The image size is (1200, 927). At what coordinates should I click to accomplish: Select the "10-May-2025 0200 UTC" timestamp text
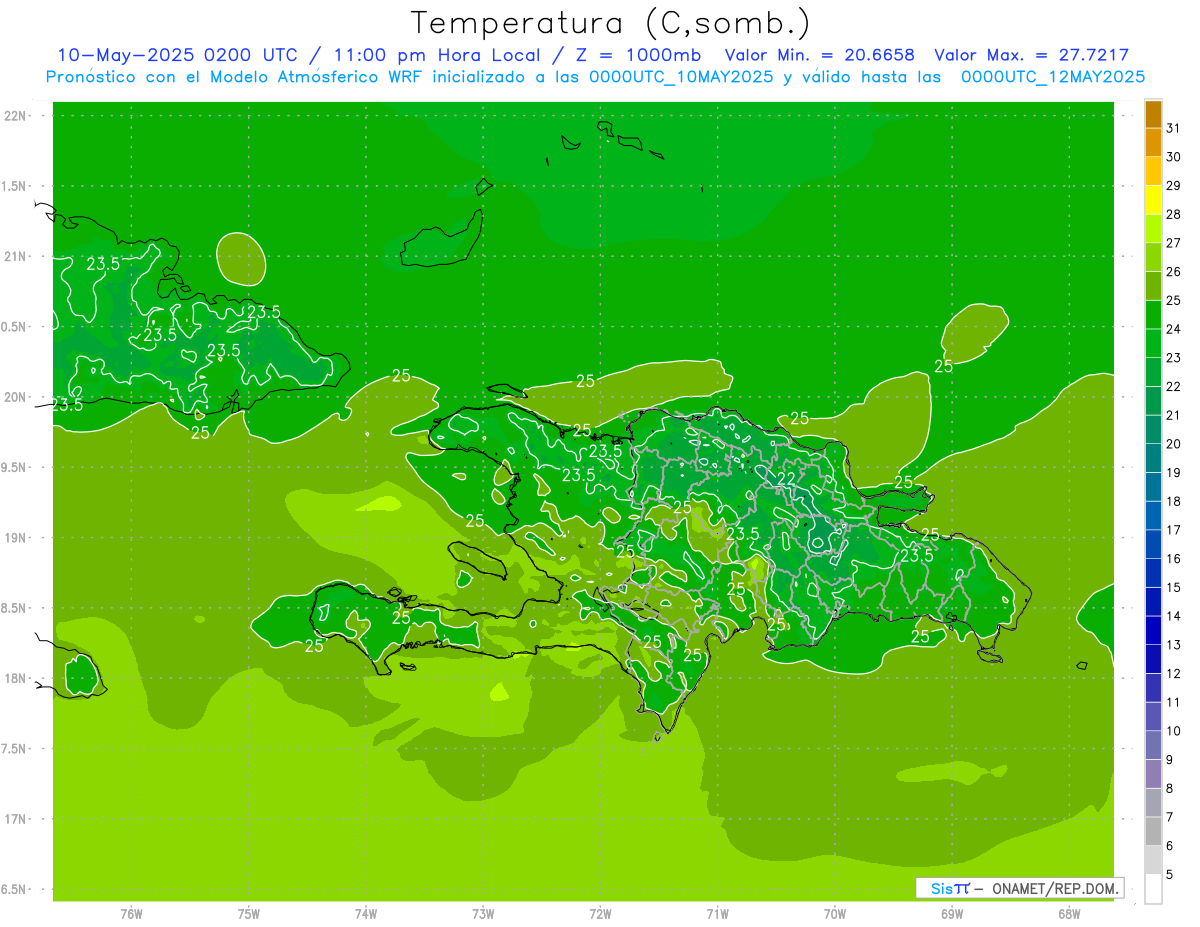pyautogui.click(x=177, y=55)
